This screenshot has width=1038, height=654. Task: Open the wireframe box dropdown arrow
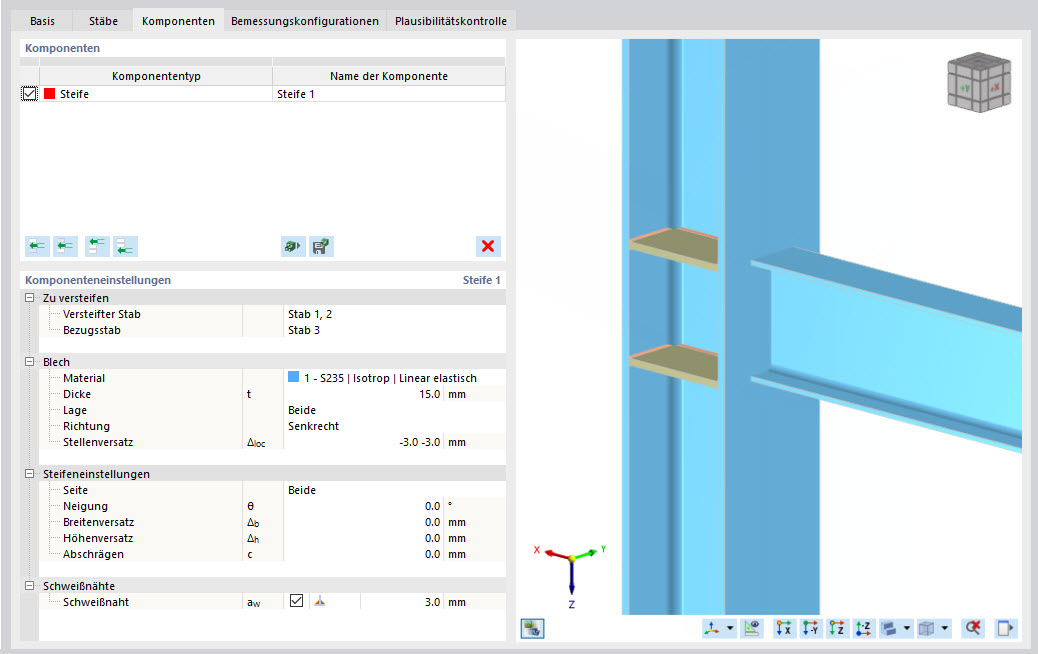pos(945,628)
